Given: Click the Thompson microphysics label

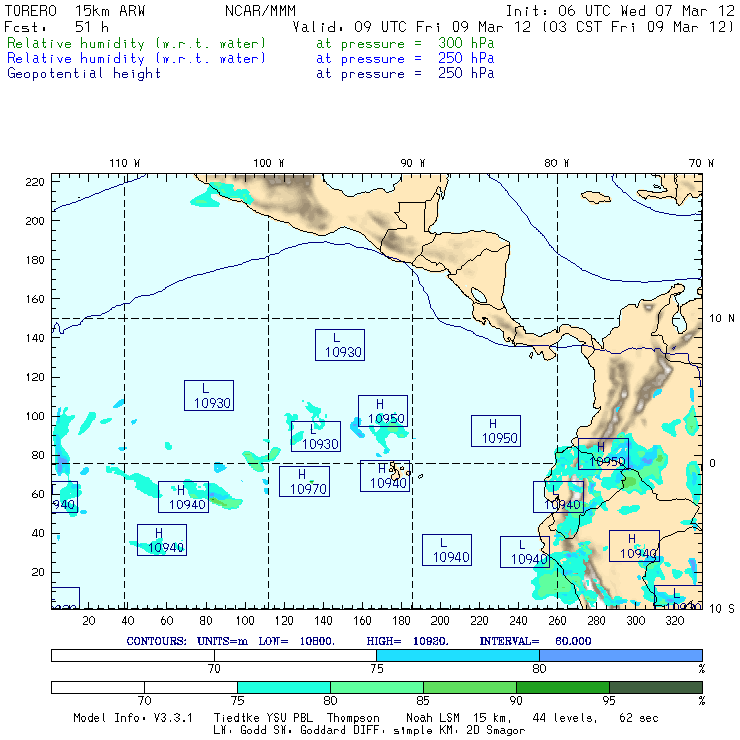Looking at the screenshot, I should (353, 718).
